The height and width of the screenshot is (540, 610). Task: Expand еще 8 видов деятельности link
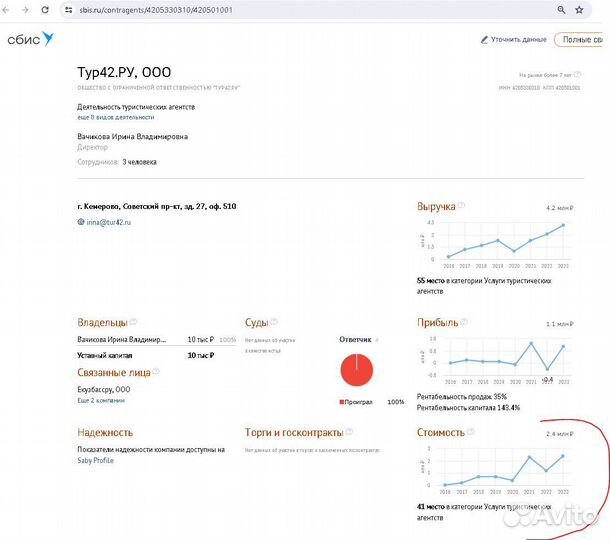pyautogui.click(x=116, y=117)
